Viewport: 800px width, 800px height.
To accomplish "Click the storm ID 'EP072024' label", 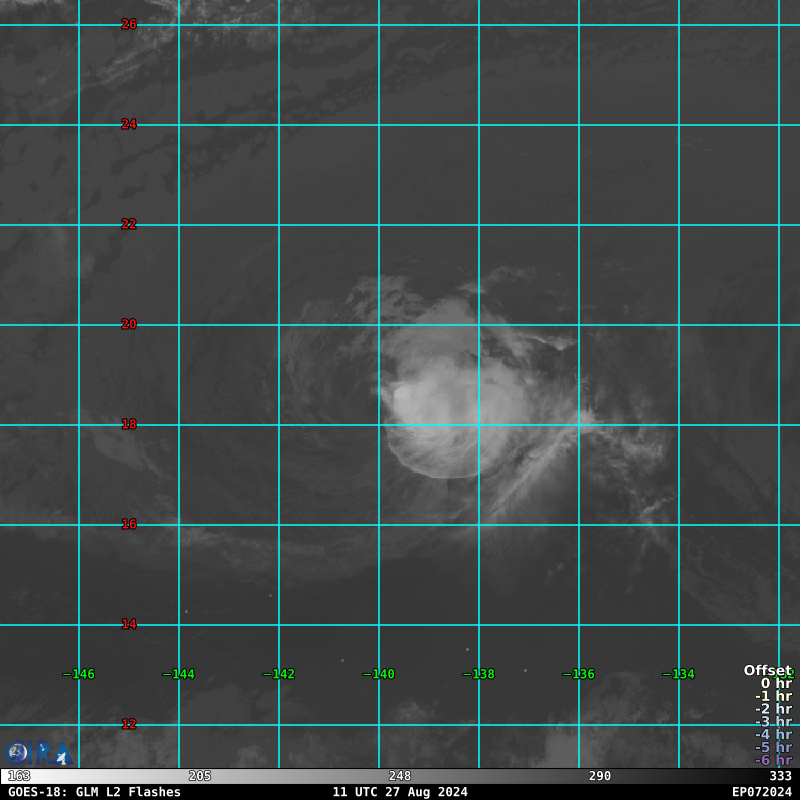I will pyautogui.click(x=761, y=792).
